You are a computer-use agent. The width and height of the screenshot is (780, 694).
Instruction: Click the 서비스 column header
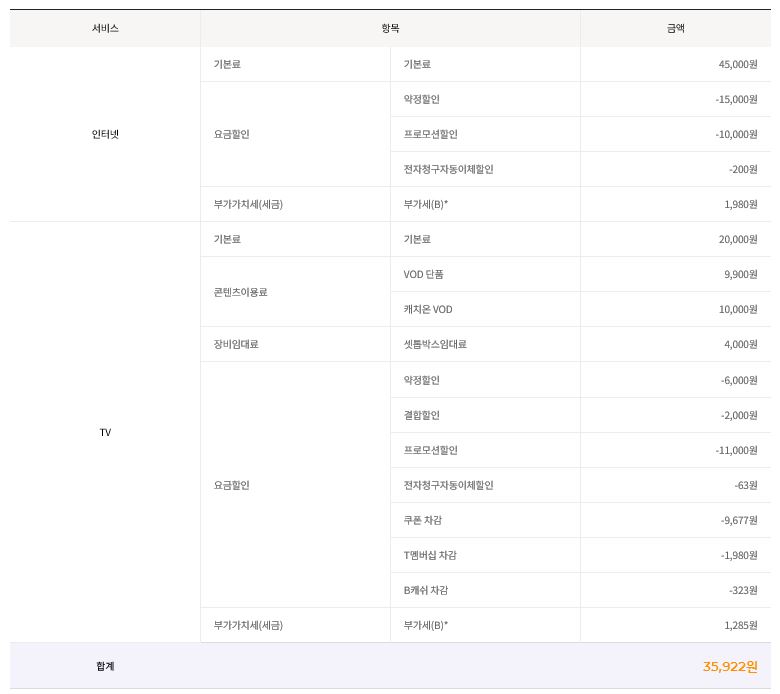(x=105, y=28)
